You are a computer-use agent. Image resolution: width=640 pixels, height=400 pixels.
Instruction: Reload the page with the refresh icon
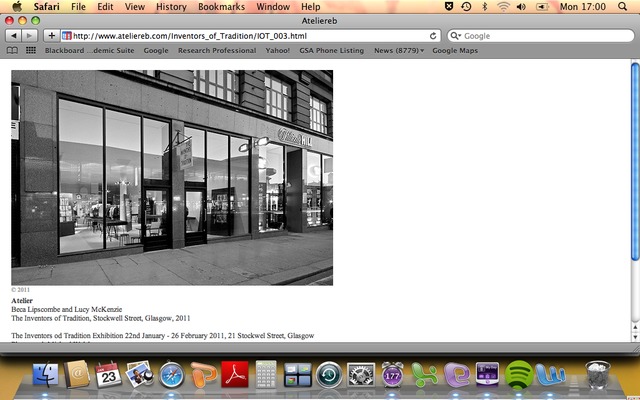(x=432, y=36)
